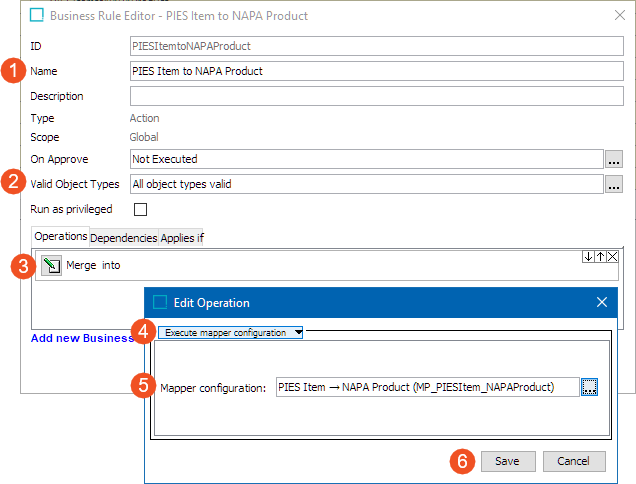Click the Edit Operation title text
Screen dimensions: 636x484
pos(212,303)
